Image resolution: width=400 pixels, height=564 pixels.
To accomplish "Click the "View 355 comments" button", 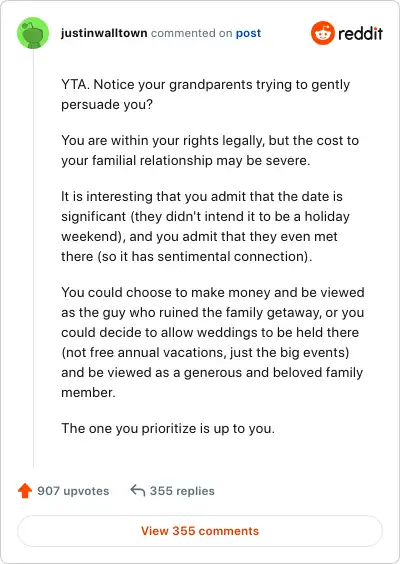I will (200, 531).
